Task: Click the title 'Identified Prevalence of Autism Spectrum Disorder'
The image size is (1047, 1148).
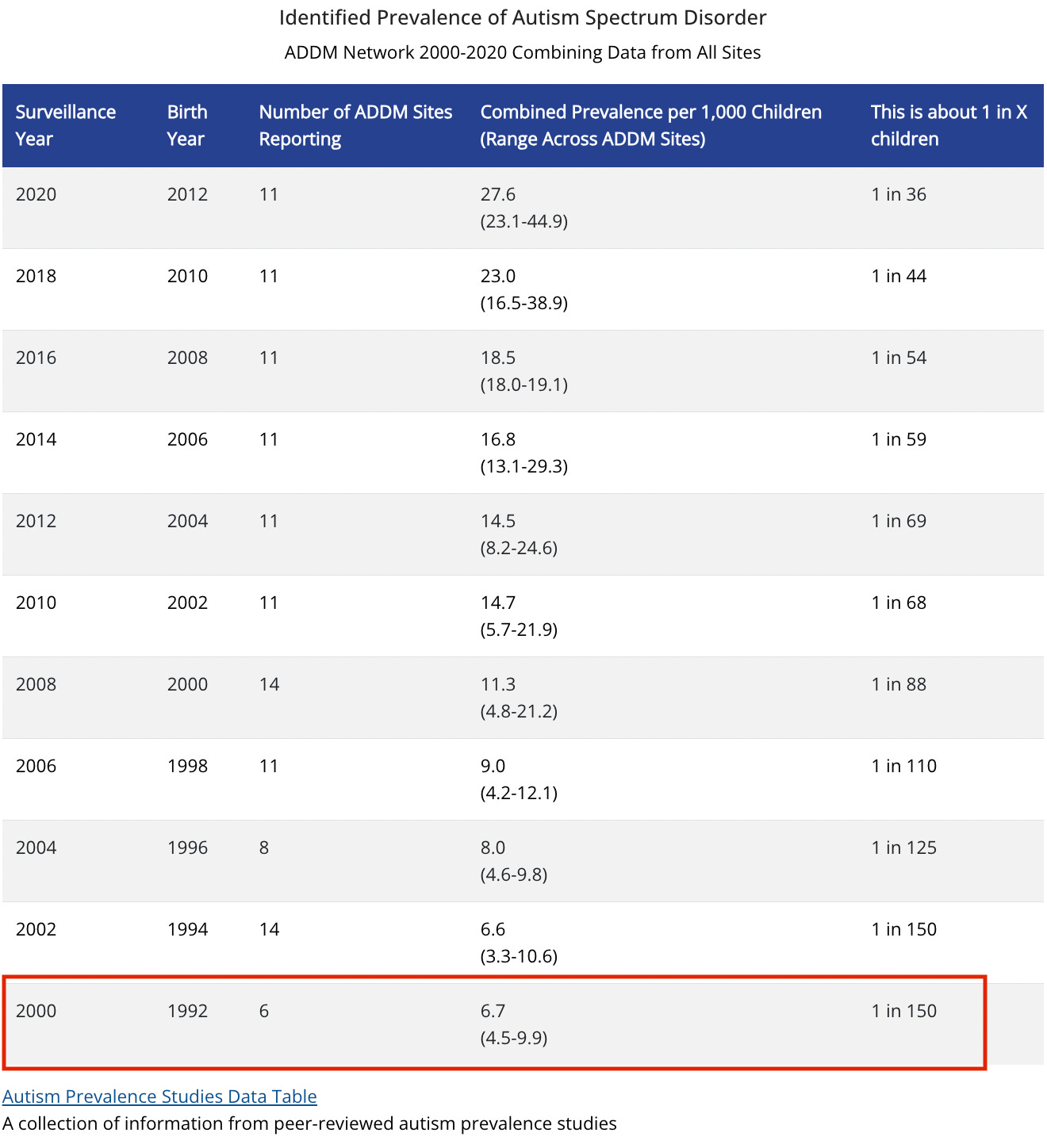Action: pos(523,17)
